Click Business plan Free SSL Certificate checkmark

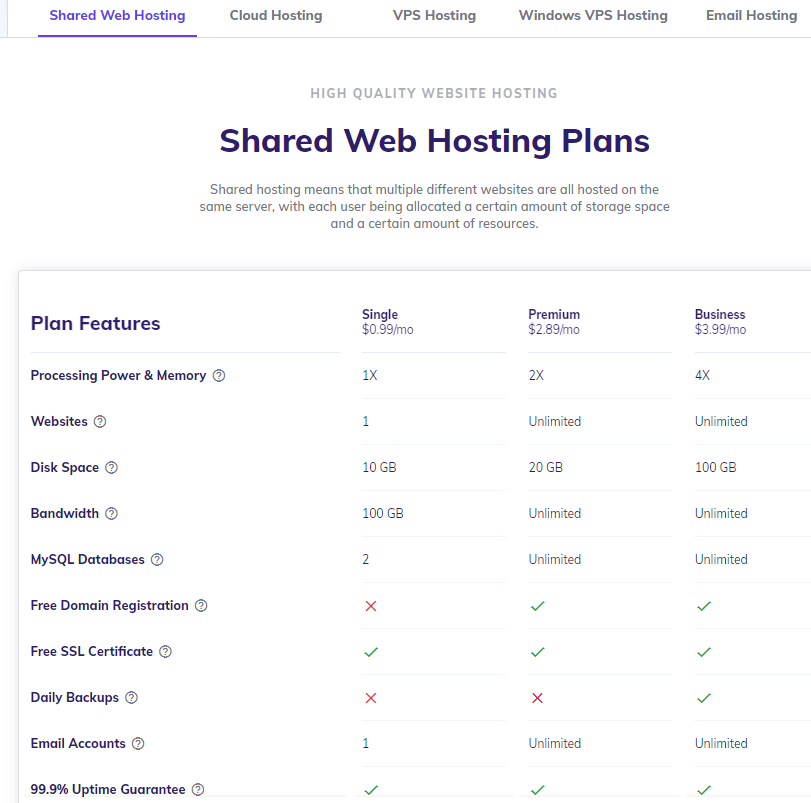[x=704, y=652]
